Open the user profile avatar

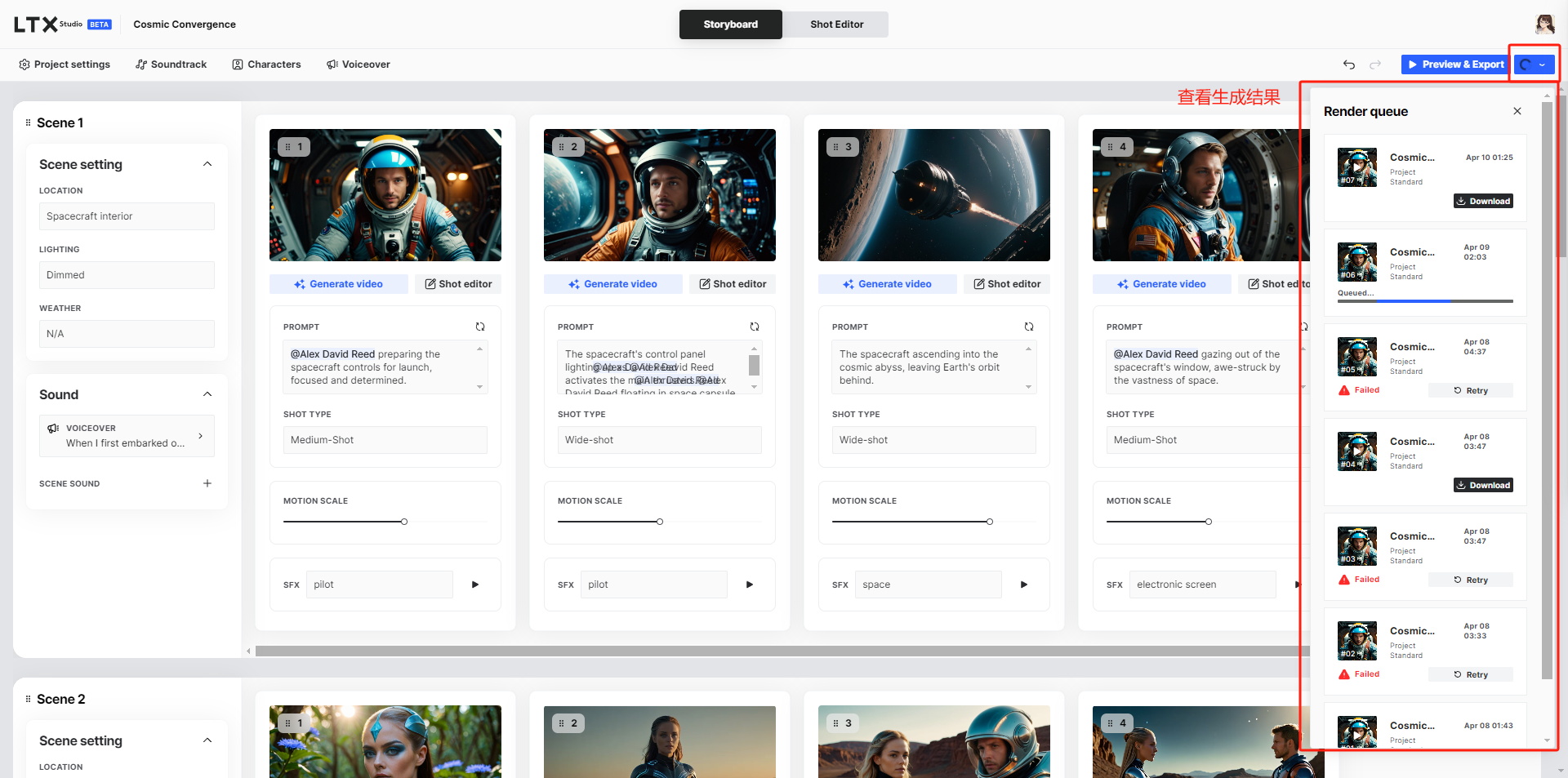1544,24
